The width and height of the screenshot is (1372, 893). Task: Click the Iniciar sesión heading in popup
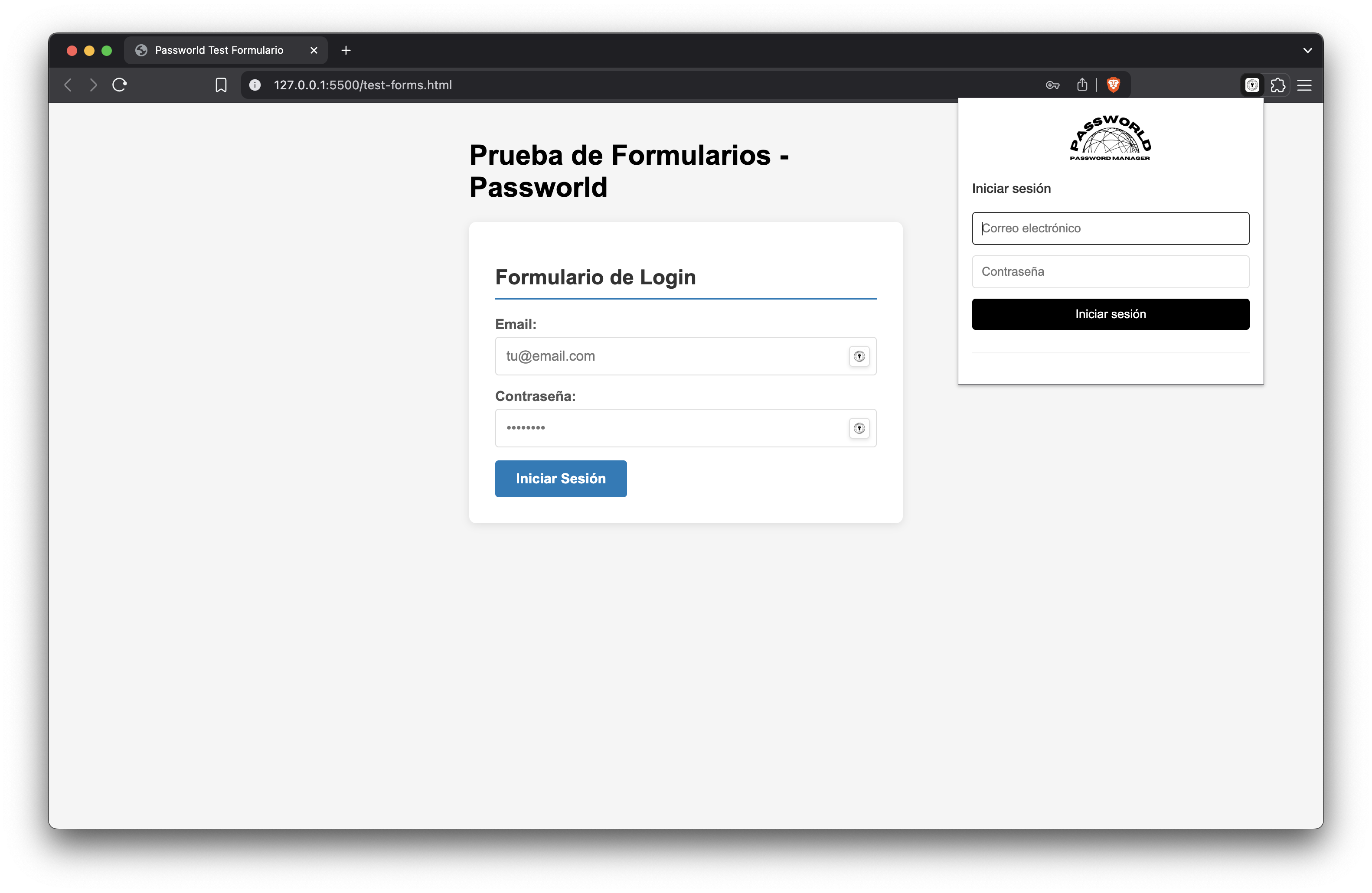[1011, 189]
